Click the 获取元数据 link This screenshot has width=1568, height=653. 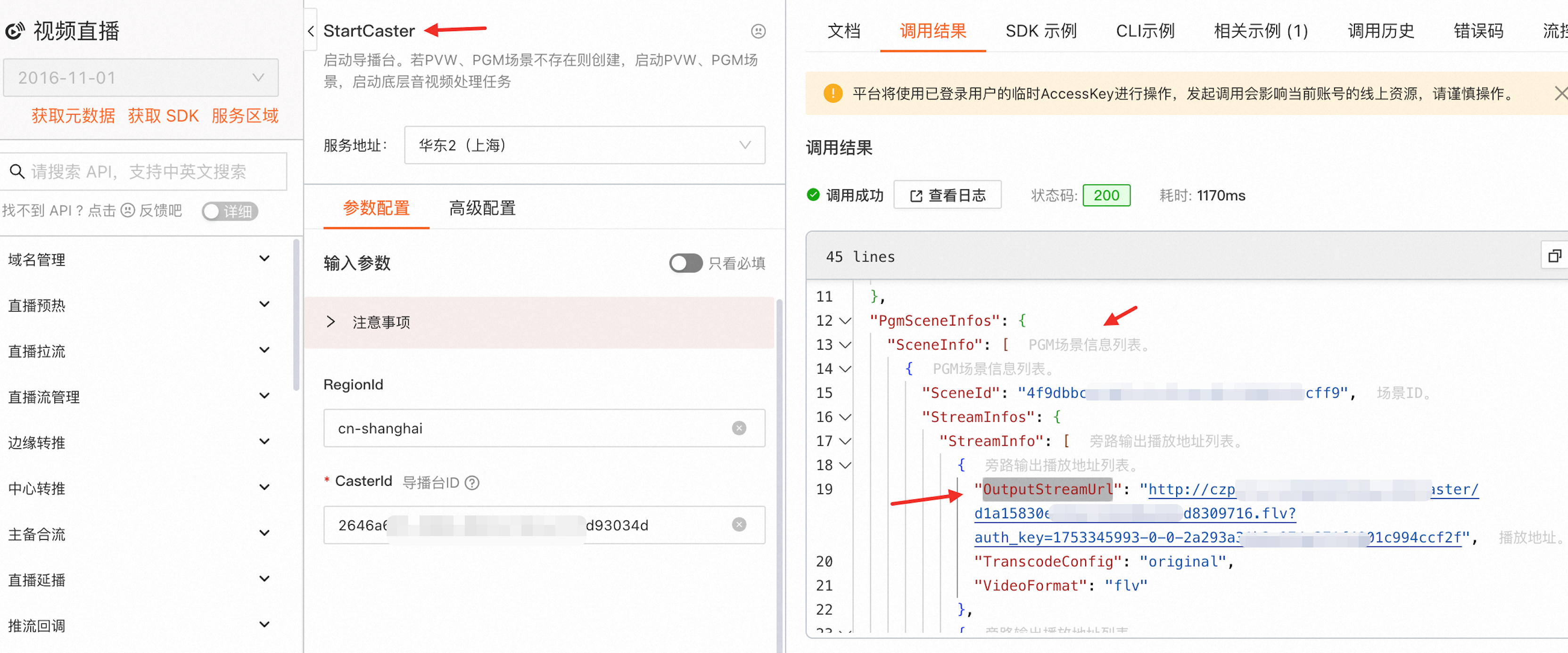(73, 115)
